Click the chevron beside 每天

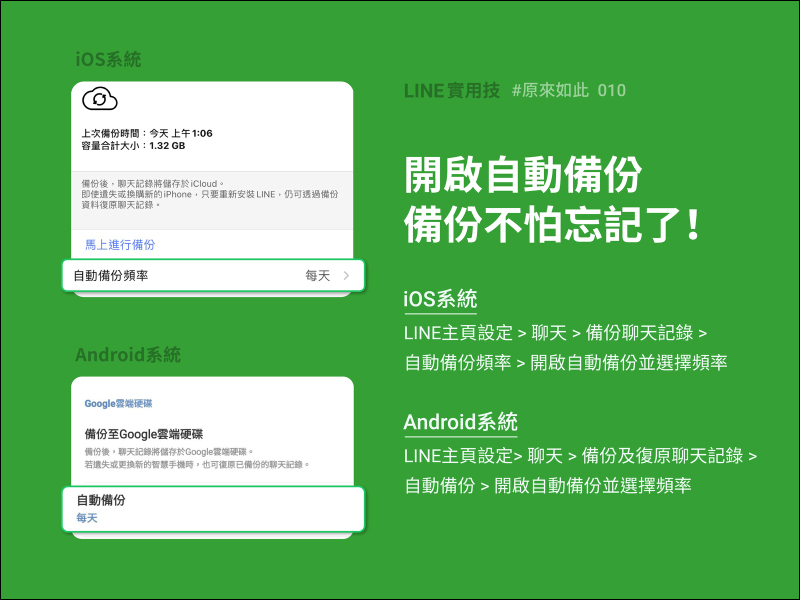coord(346,276)
